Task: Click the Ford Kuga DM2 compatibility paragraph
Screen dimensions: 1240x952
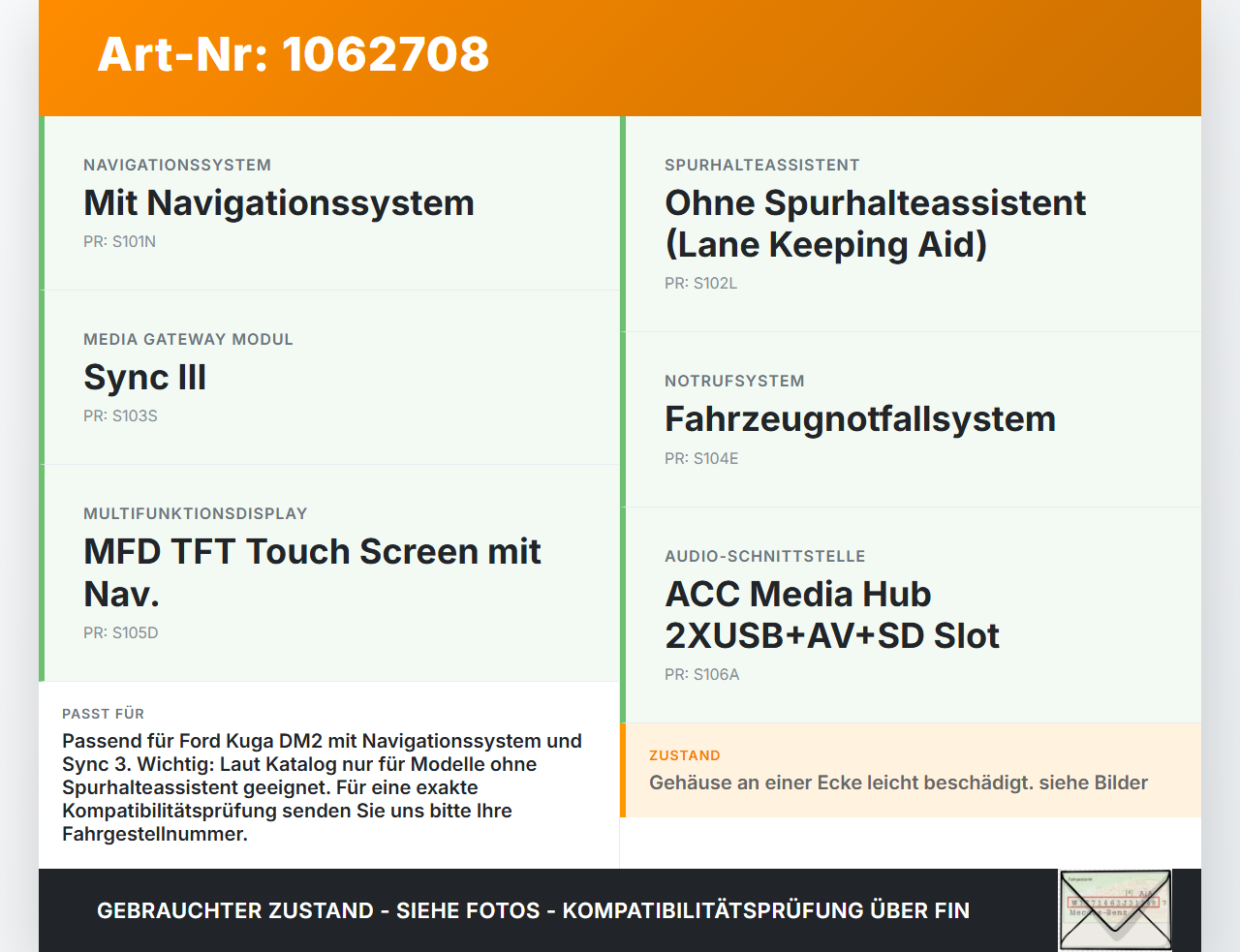Action: [x=323, y=787]
